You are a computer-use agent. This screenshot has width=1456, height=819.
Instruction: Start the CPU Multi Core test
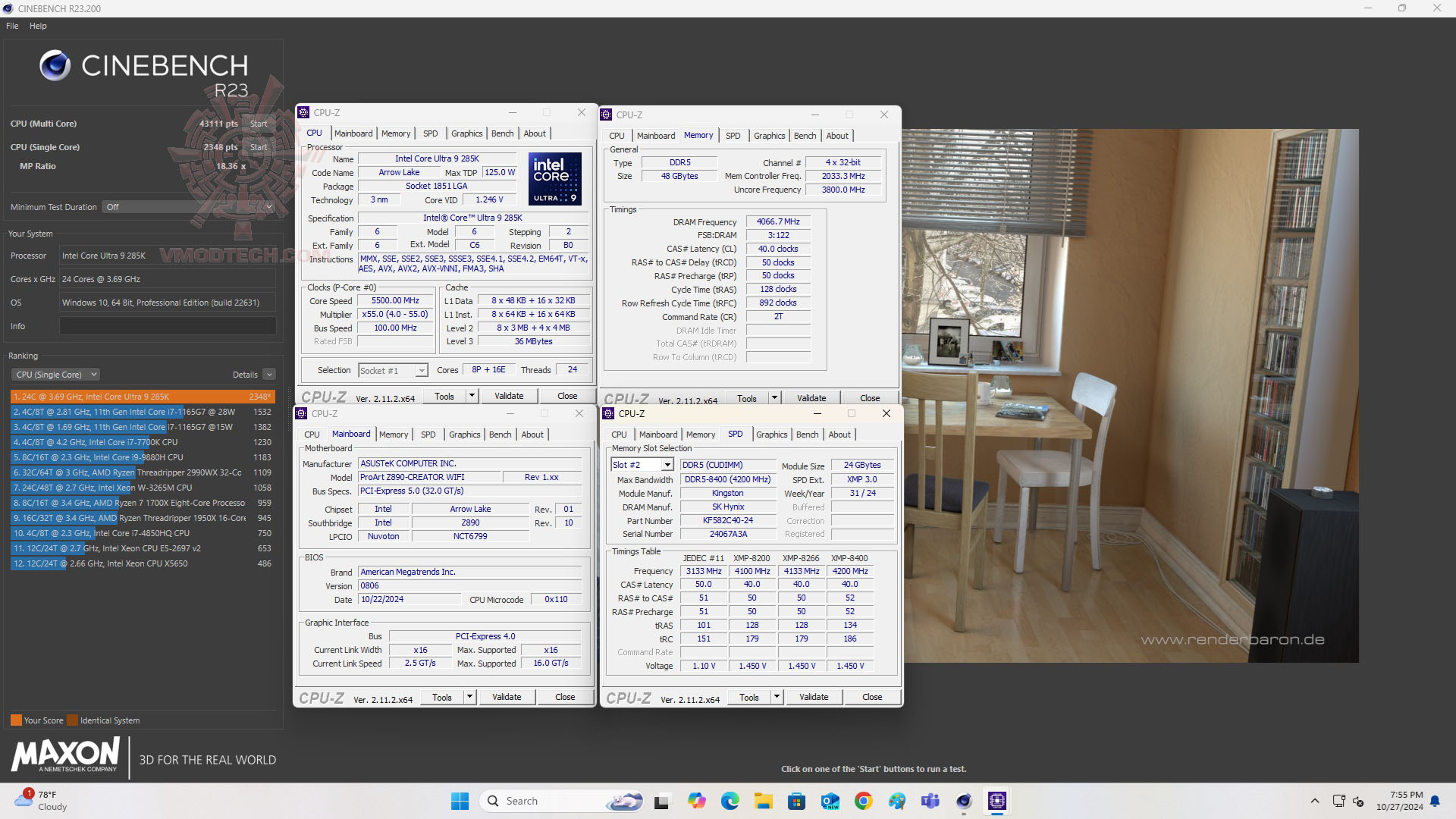coord(259,124)
